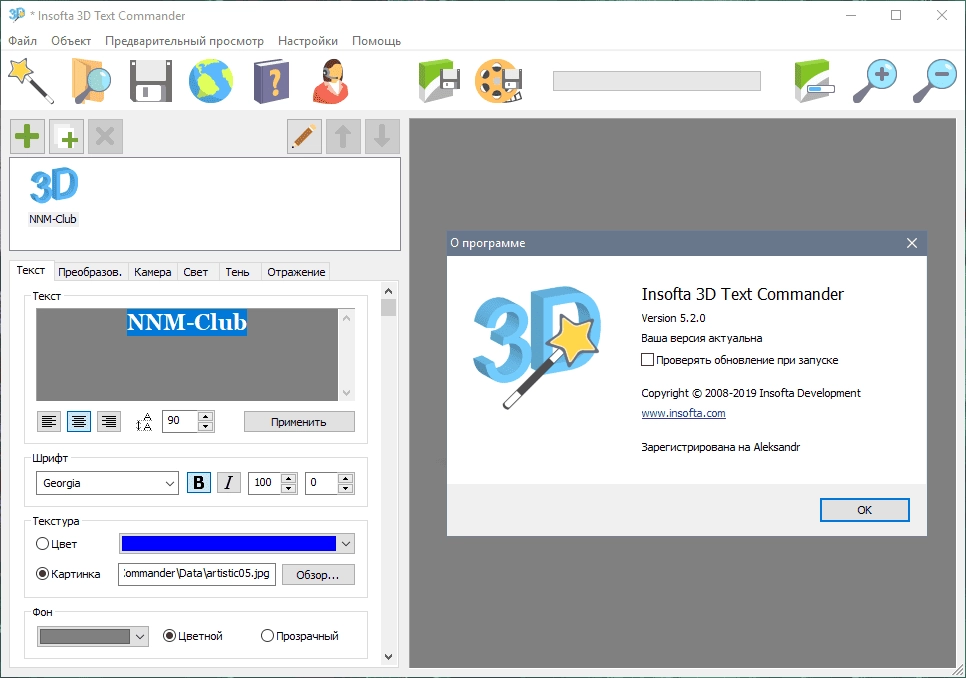
Task: Open the Файл menu
Action: pos(23,41)
